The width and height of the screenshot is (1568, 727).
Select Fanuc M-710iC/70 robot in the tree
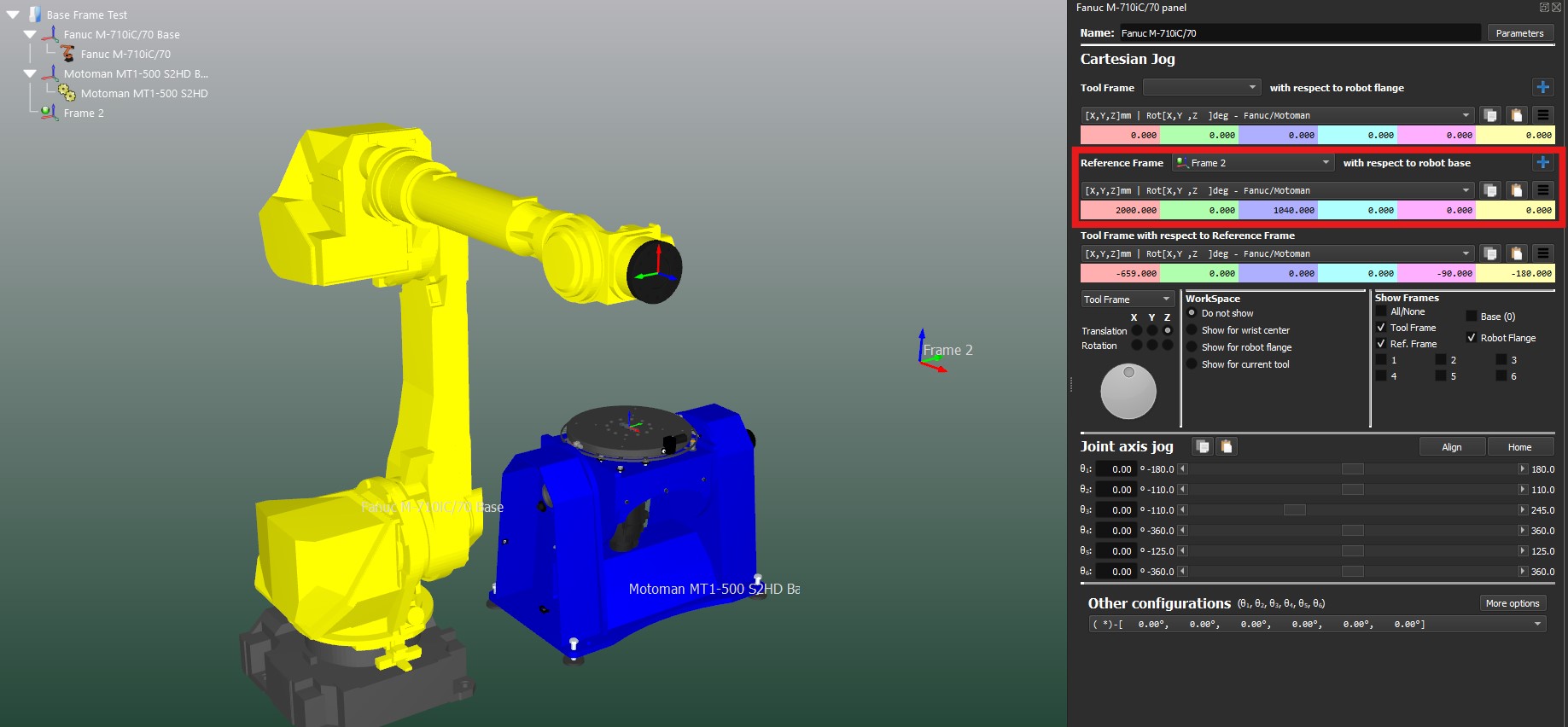pos(125,54)
